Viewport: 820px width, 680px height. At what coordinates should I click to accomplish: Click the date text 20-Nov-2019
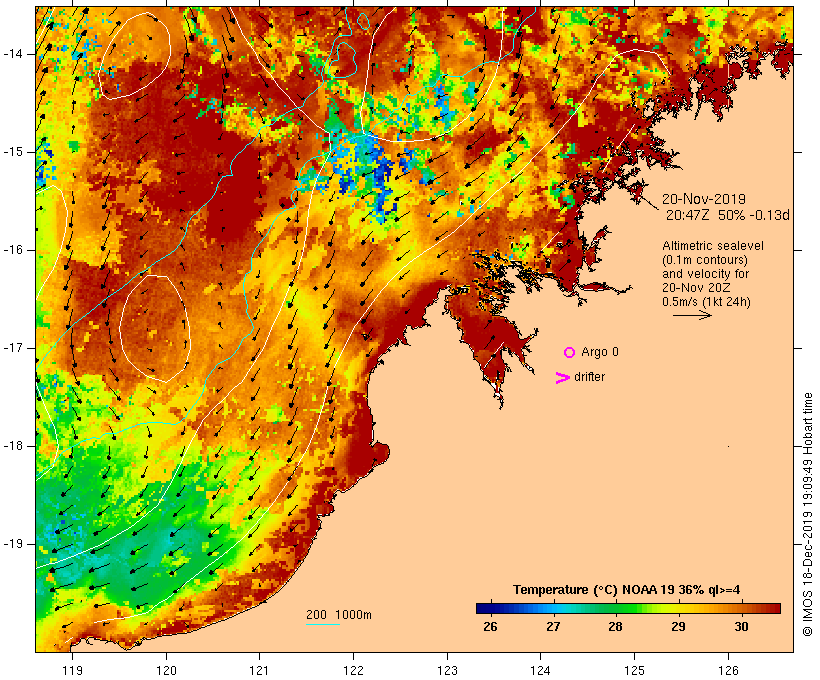704,199
